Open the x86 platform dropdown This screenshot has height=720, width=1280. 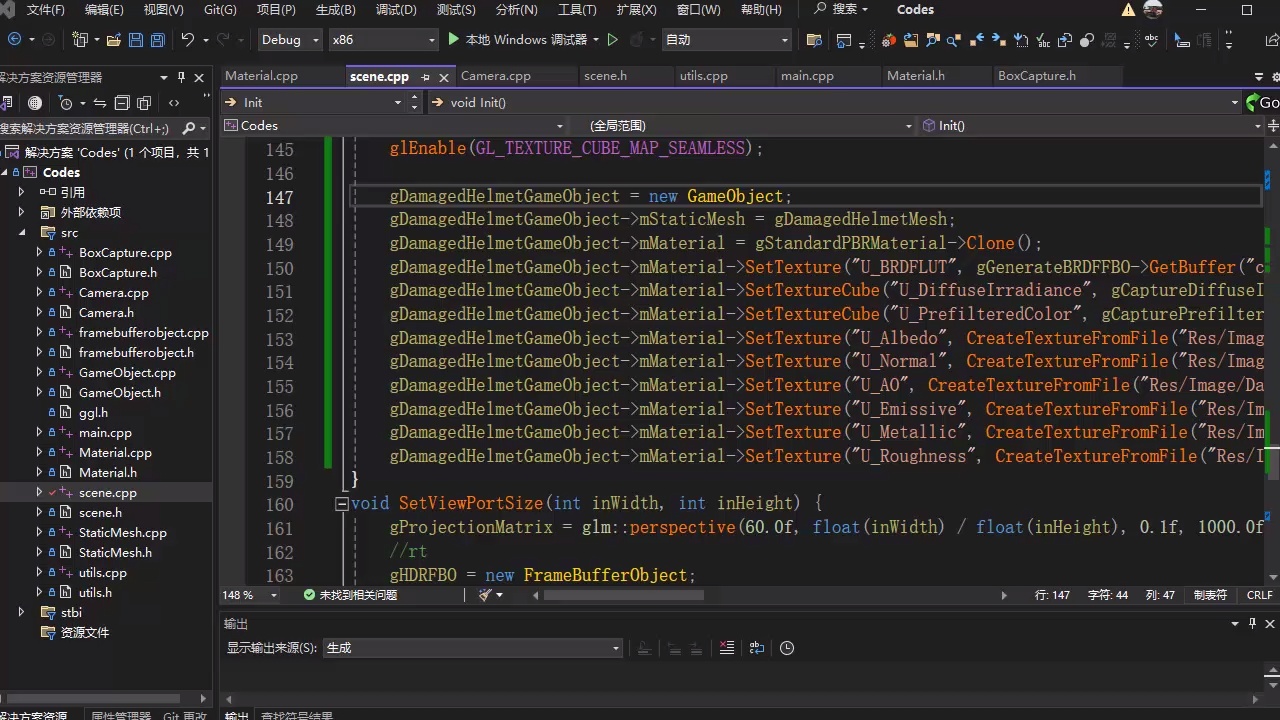pos(384,40)
